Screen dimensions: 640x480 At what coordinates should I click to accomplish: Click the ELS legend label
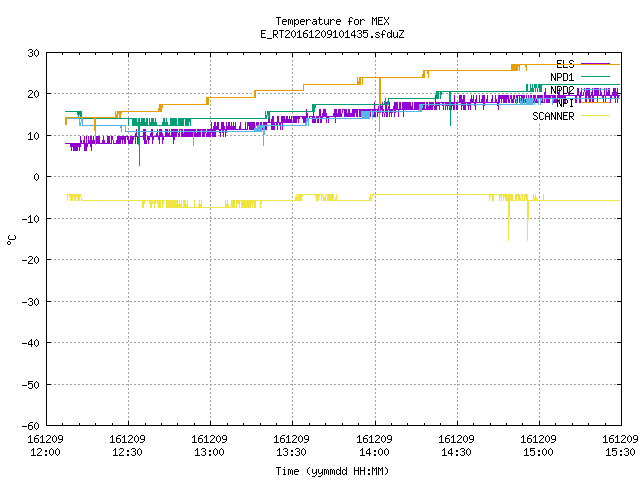565,64
